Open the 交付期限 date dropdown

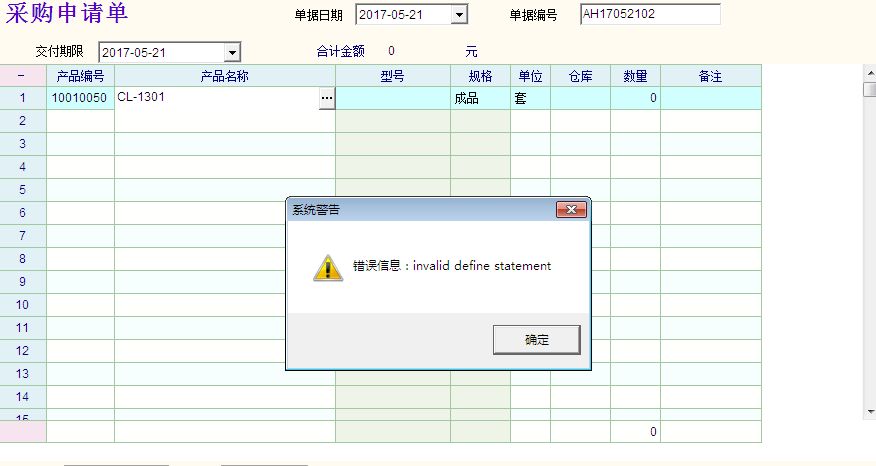[x=232, y=52]
